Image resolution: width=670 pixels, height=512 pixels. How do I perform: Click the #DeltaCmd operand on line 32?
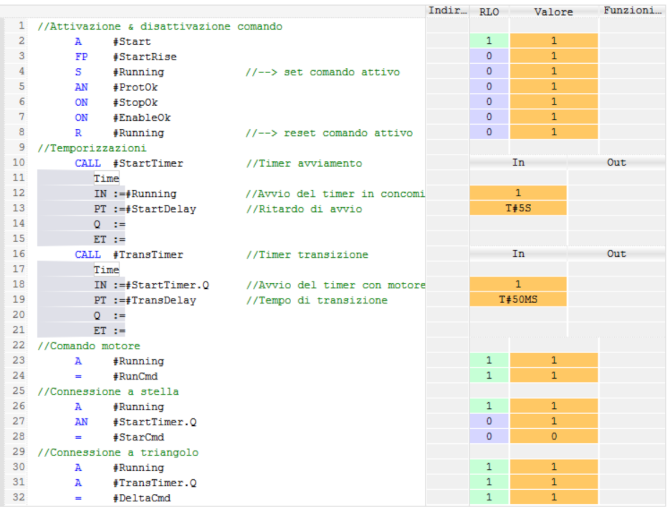pyautogui.click(x=140, y=498)
